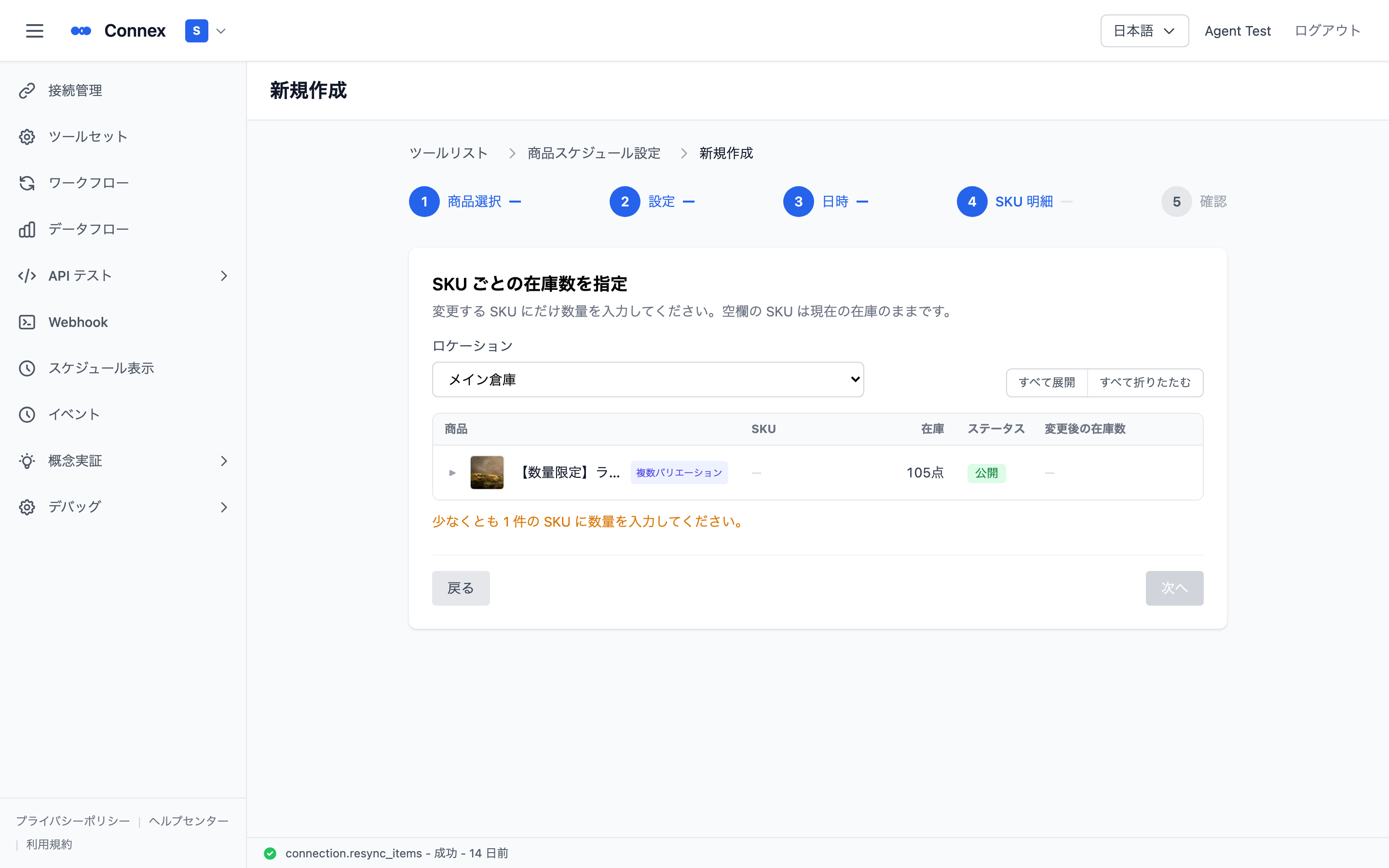Image resolution: width=1389 pixels, height=868 pixels.
Task: Select step 3 日時
Action: [x=816, y=202]
